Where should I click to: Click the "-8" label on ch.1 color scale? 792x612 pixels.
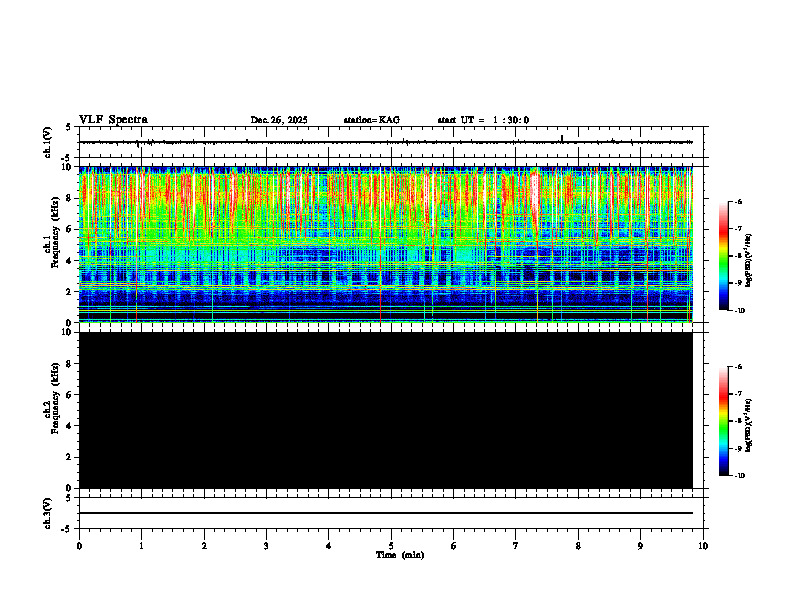738,256
